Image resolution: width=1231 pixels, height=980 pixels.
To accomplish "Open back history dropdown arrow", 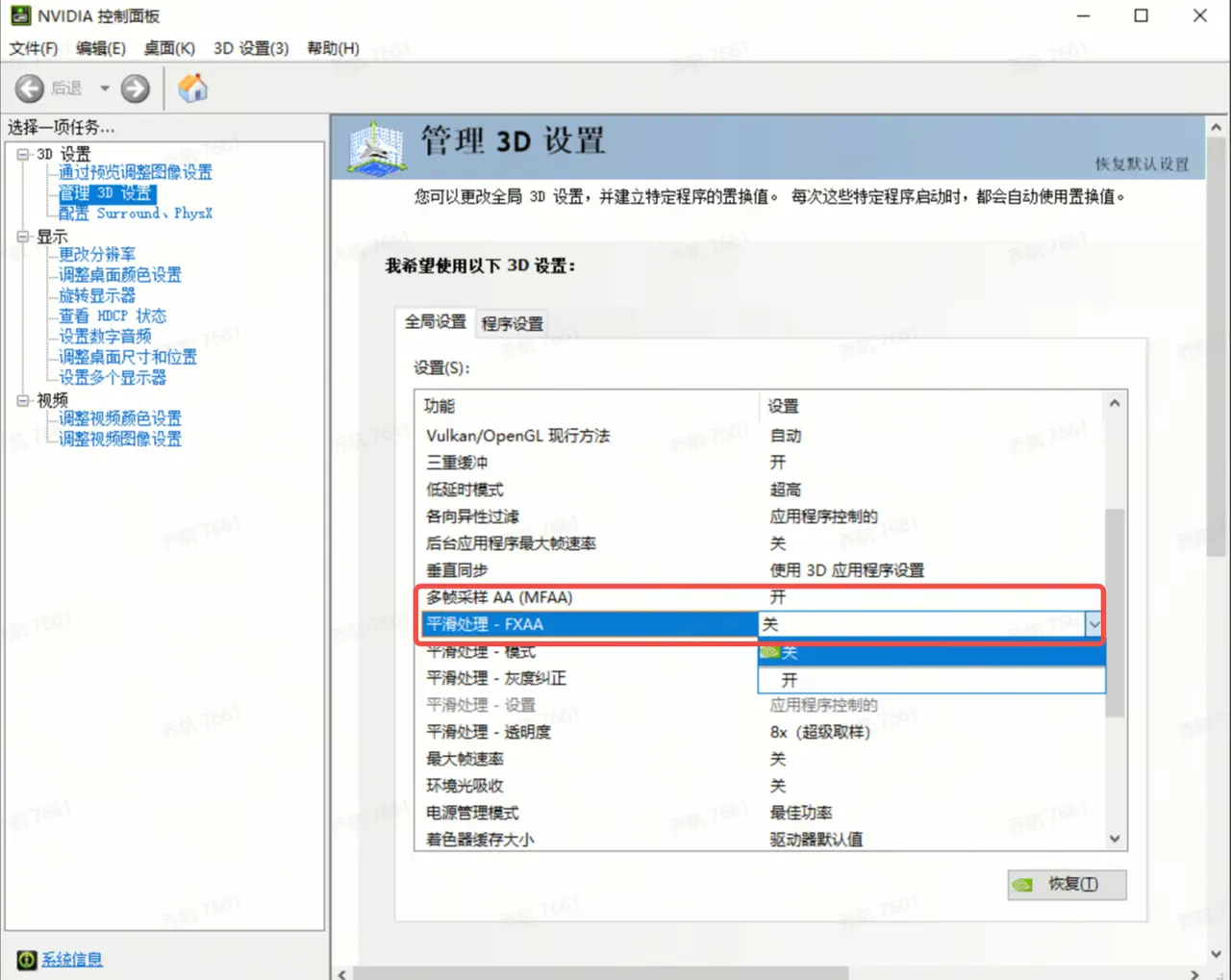I will coord(105,88).
